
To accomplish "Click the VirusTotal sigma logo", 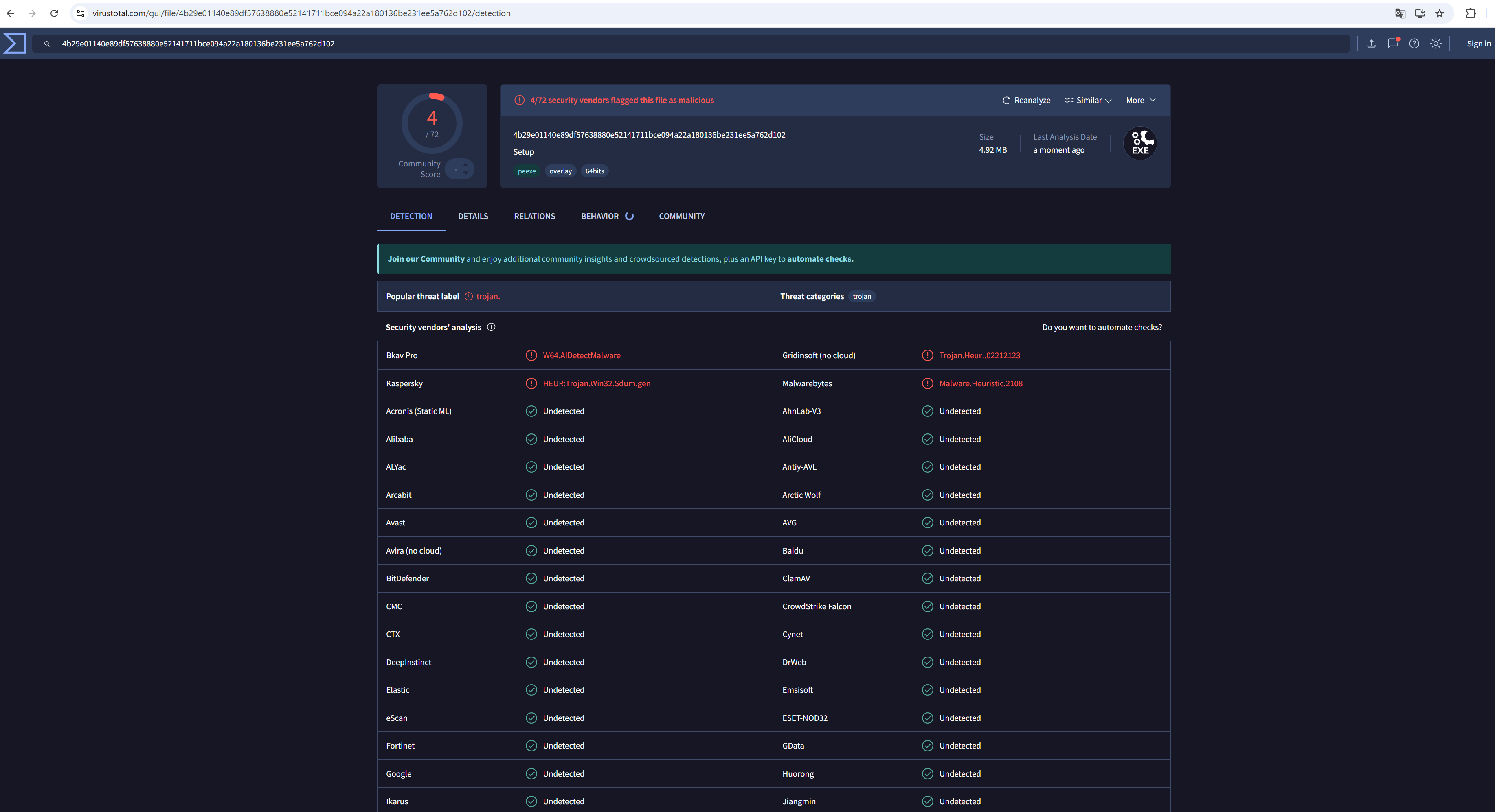I will (15, 44).
